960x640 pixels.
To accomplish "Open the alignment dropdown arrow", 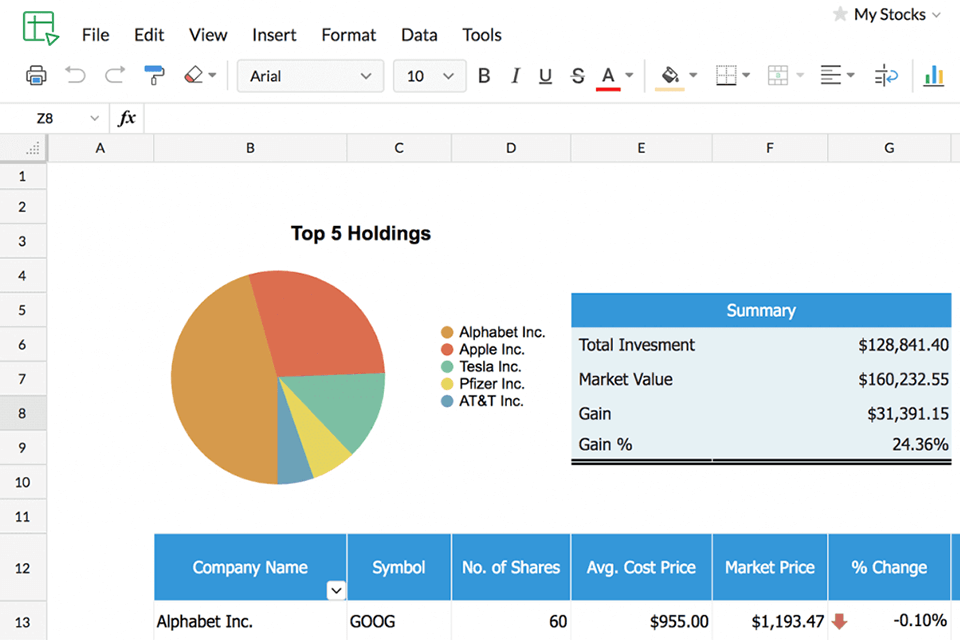I will (850, 75).
